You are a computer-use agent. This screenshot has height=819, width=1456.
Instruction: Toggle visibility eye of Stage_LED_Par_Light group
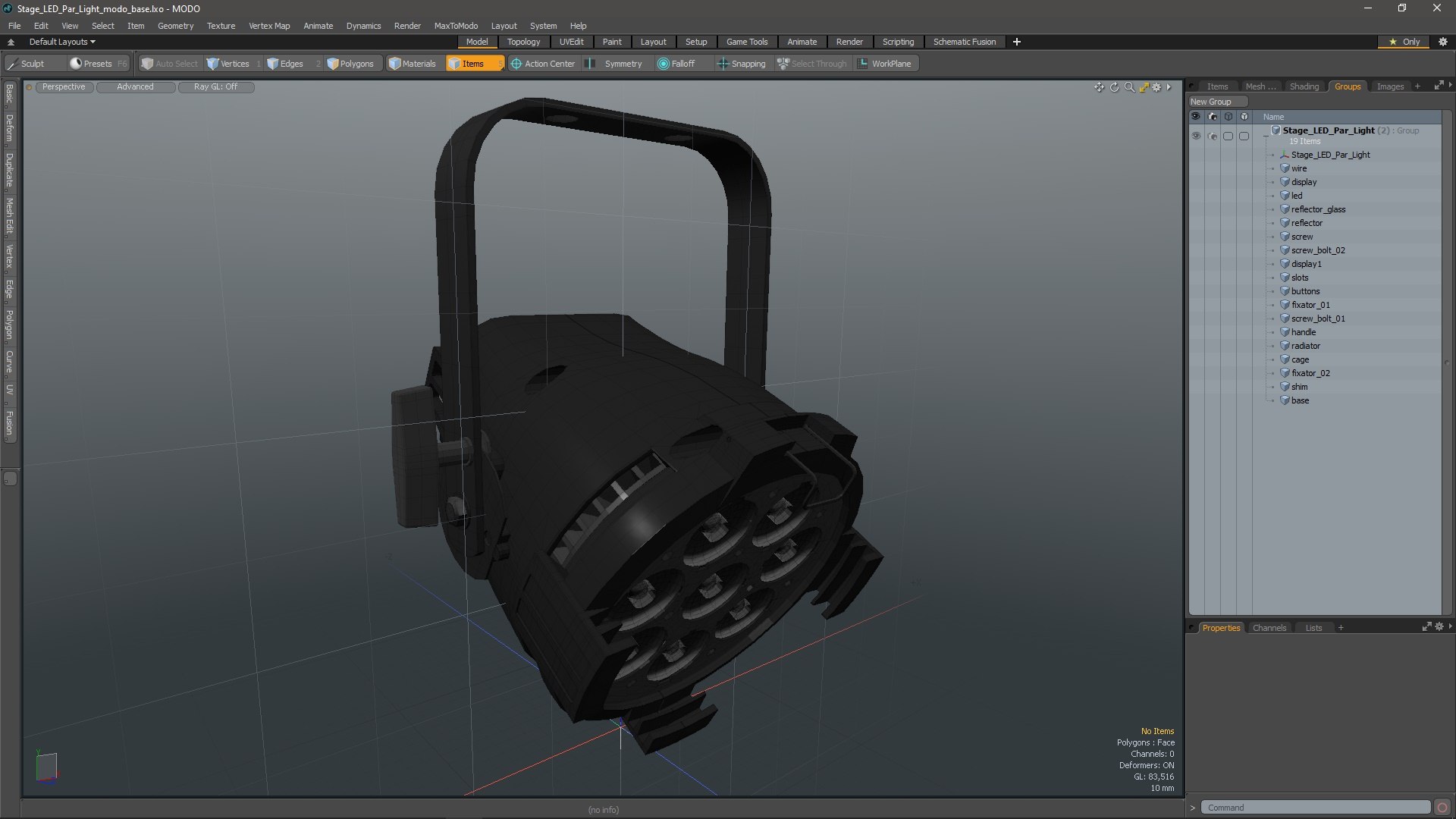(1196, 136)
